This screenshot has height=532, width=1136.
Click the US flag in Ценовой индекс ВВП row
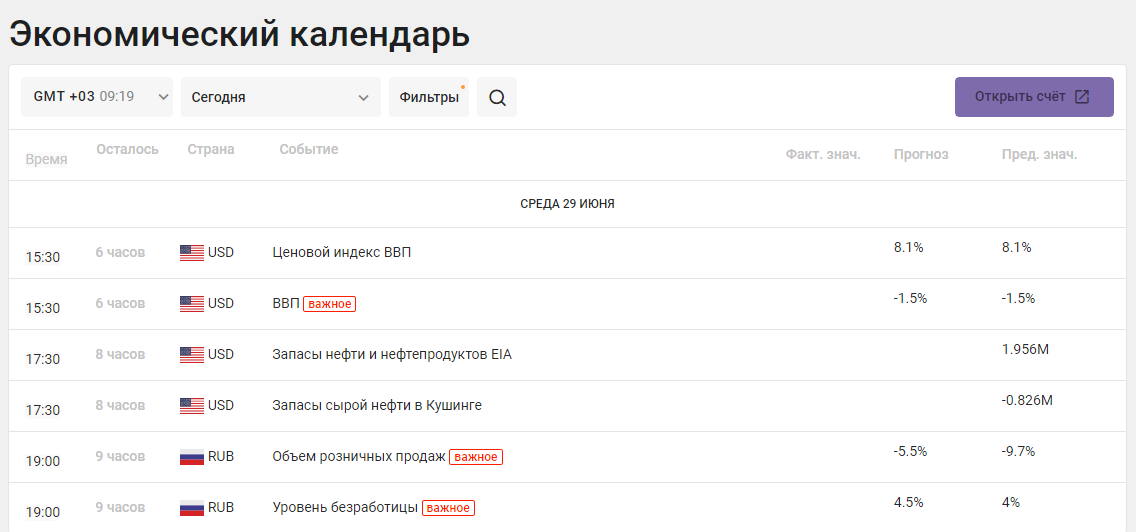coord(192,252)
